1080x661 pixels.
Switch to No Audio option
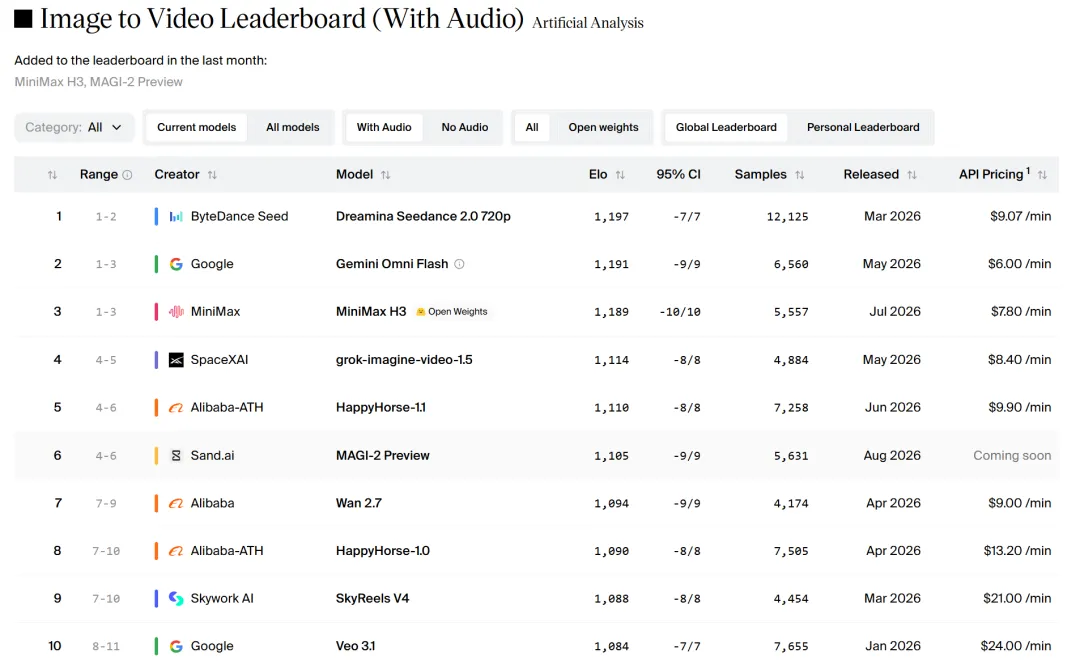coord(465,127)
